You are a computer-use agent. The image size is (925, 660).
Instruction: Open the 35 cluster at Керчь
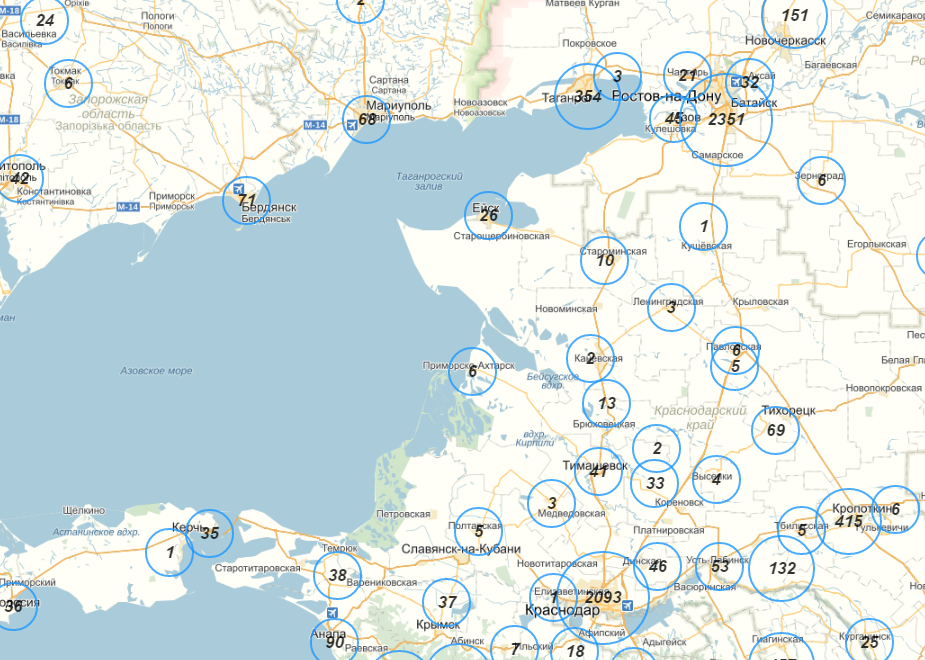209,533
